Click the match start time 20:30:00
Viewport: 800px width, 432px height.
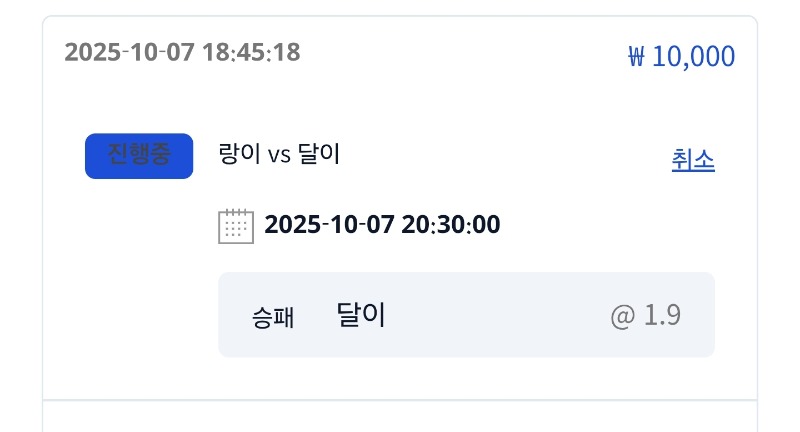pyautogui.click(x=451, y=225)
